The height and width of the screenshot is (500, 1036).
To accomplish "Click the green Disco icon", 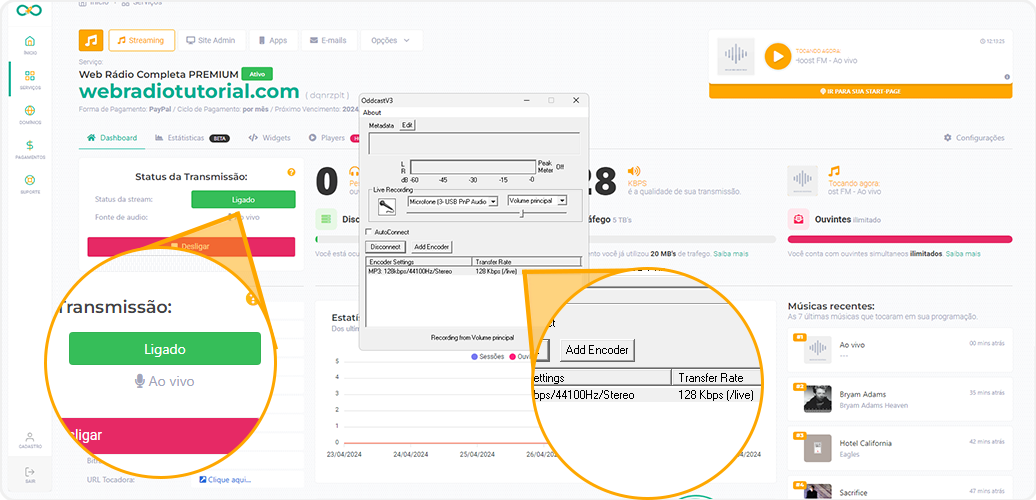I will click(326, 219).
